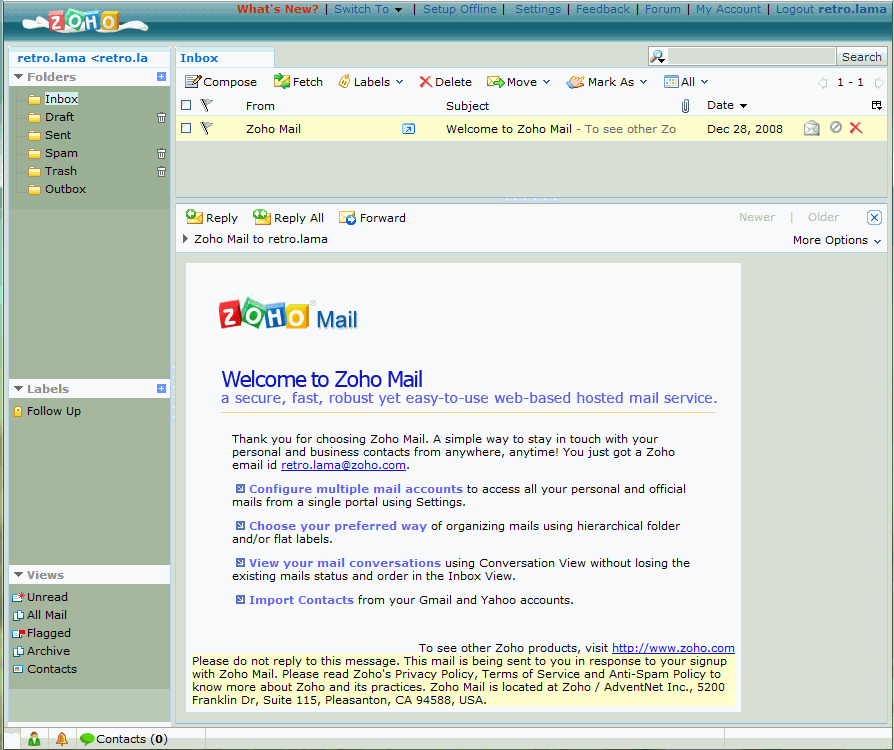Click the Compose mail icon
The height and width of the screenshot is (750, 894).
pos(193,82)
